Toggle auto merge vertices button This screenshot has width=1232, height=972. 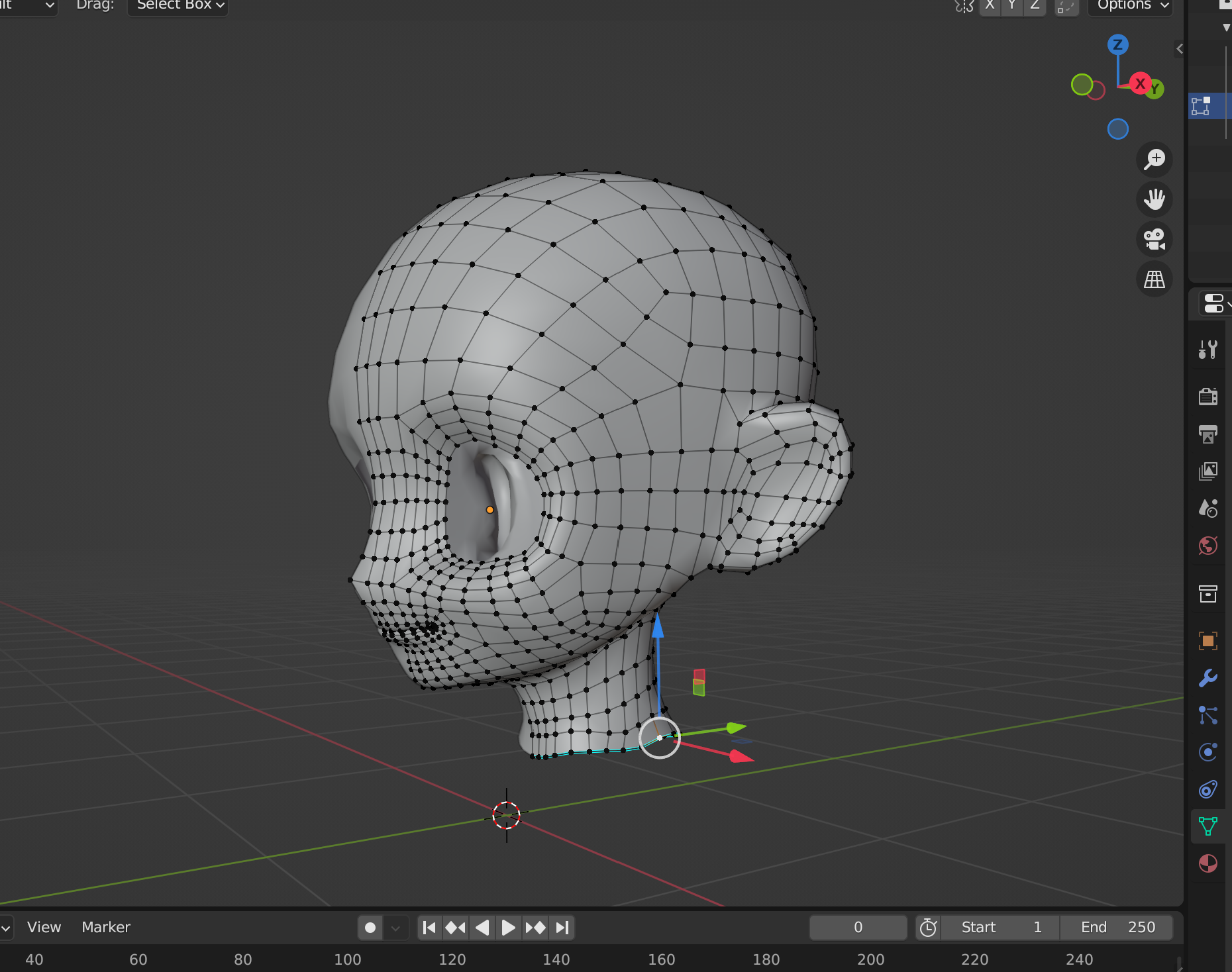pos(1066,6)
